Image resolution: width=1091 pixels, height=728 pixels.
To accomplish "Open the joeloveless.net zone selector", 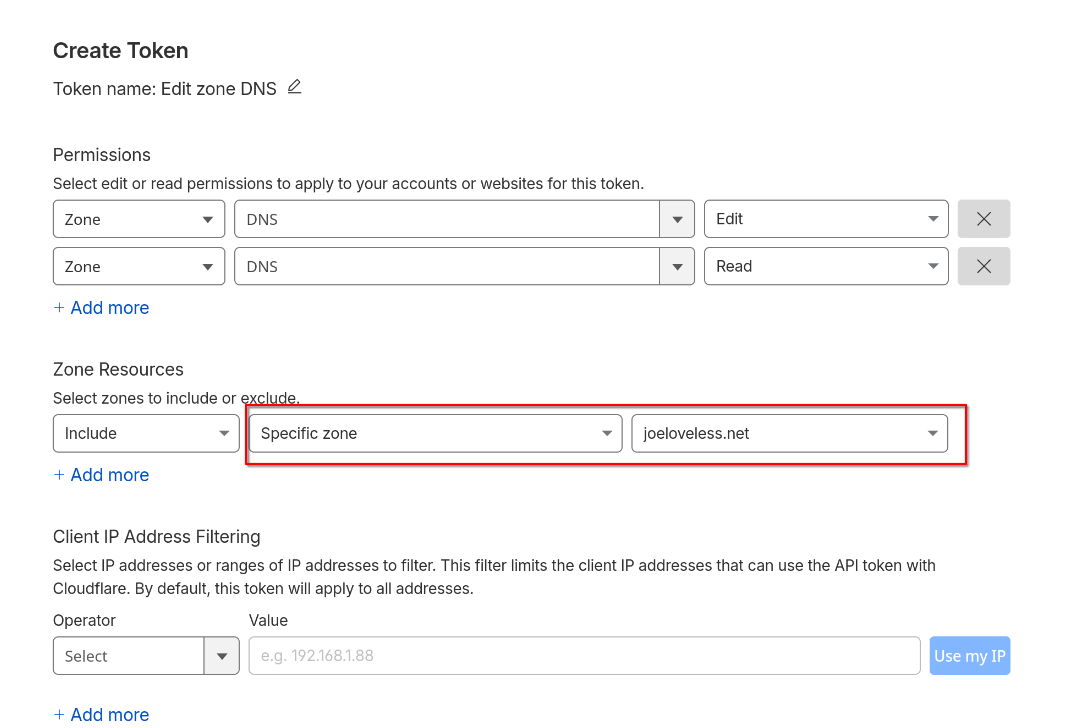I will tap(789, 433).
